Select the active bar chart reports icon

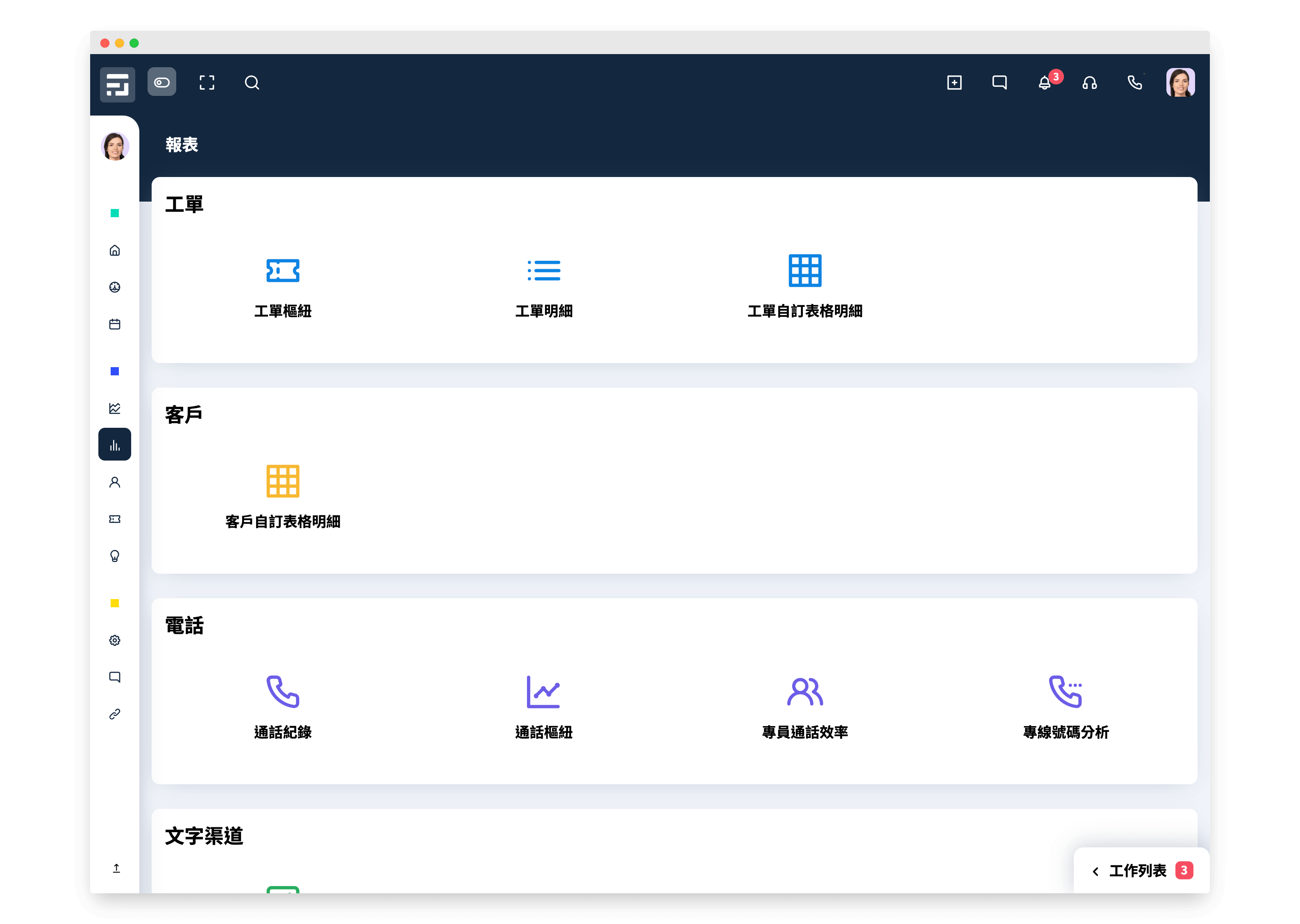tap(115, 444)
